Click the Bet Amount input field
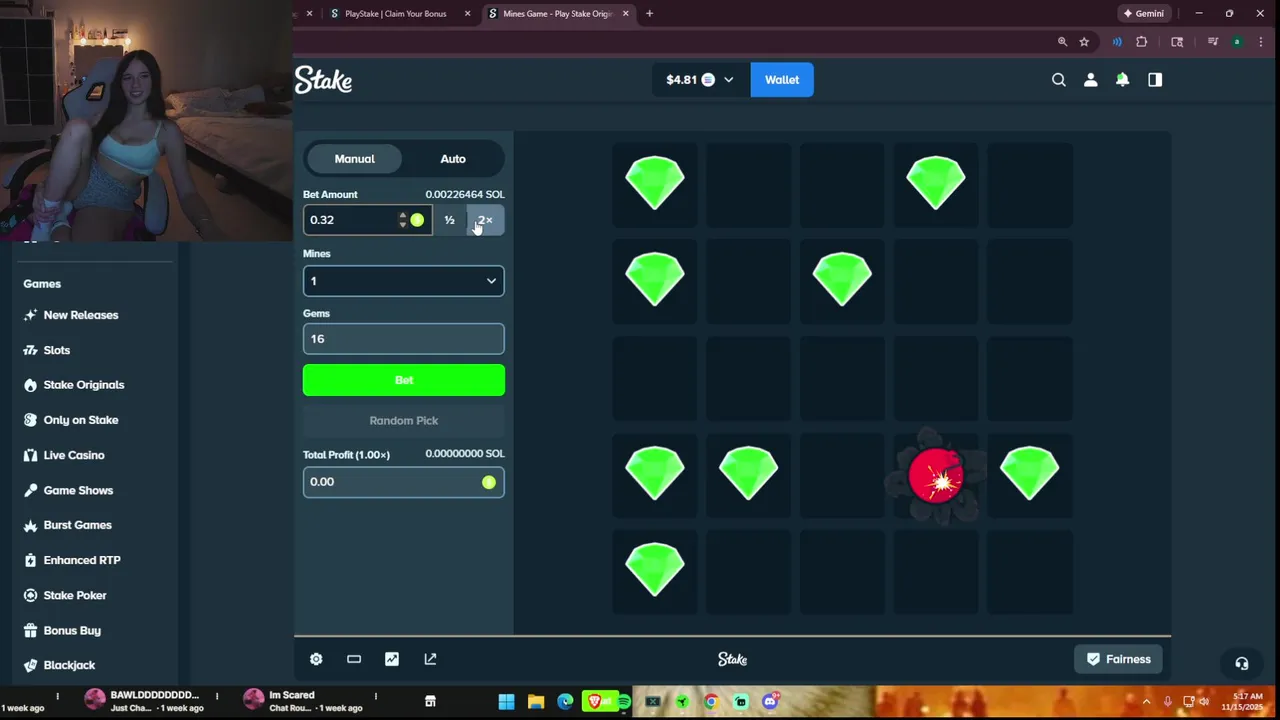This screenshot has width=1280, height=720. (350, 220)
